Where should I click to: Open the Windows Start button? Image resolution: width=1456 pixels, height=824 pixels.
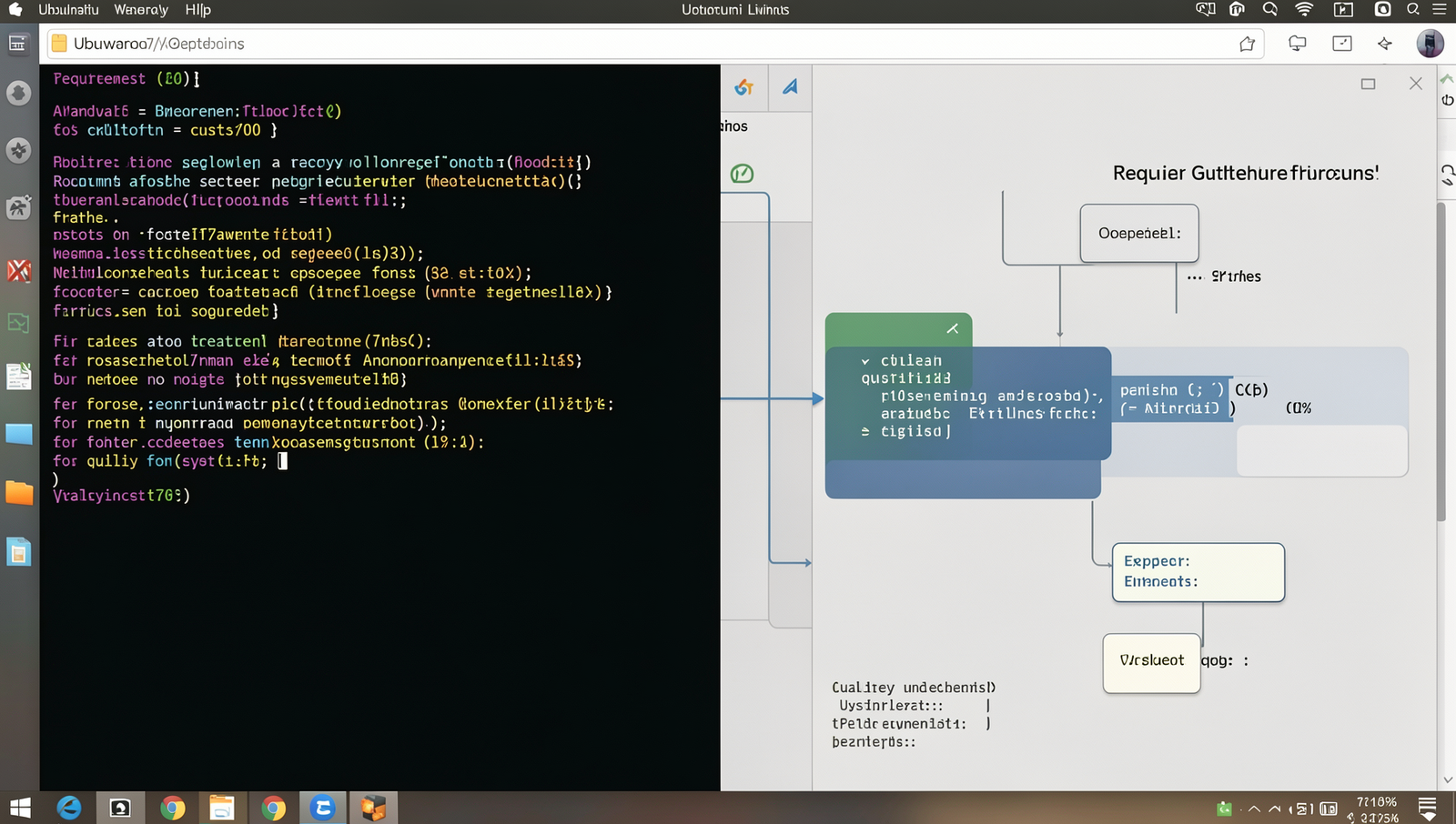20,808
